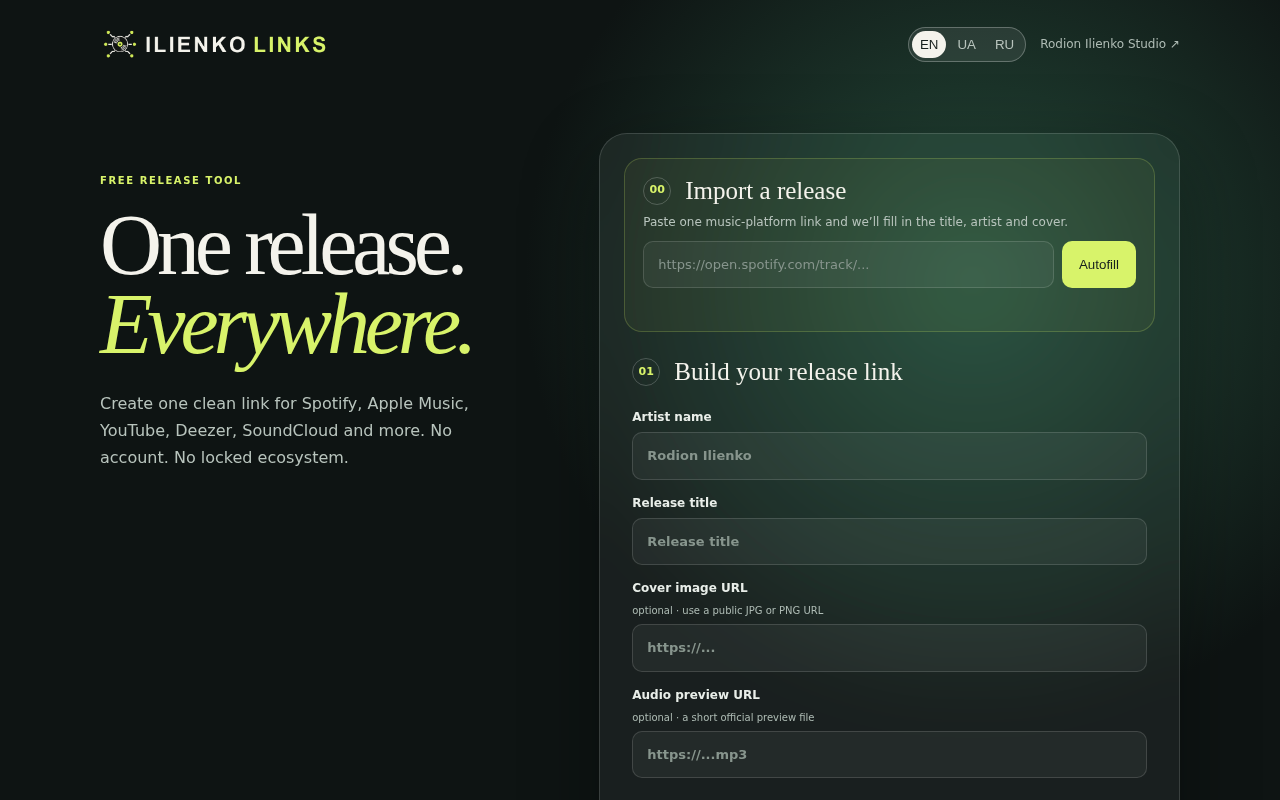Click the 'FREE RELEASE TOOL' label
This screenshot has height=800, width=1280.
(x=171, y=181)
